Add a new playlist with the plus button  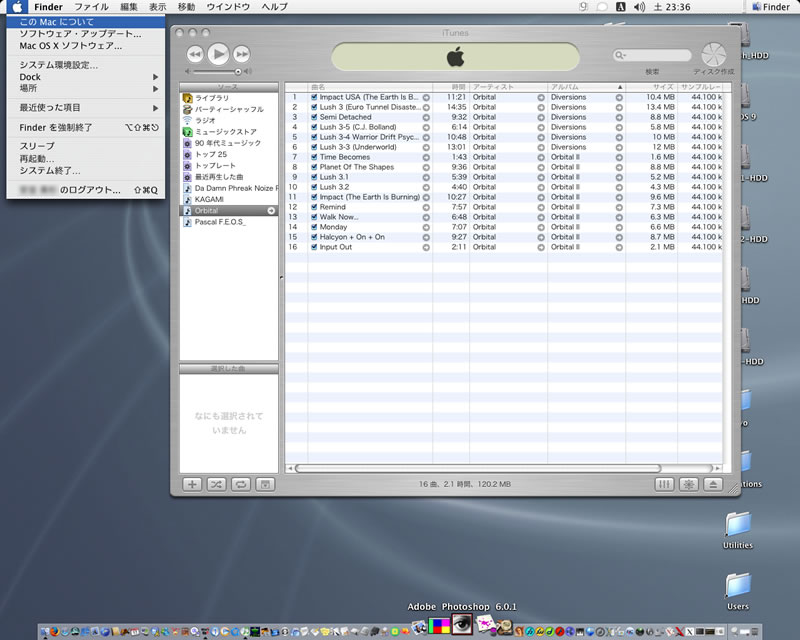coord(192,484)
